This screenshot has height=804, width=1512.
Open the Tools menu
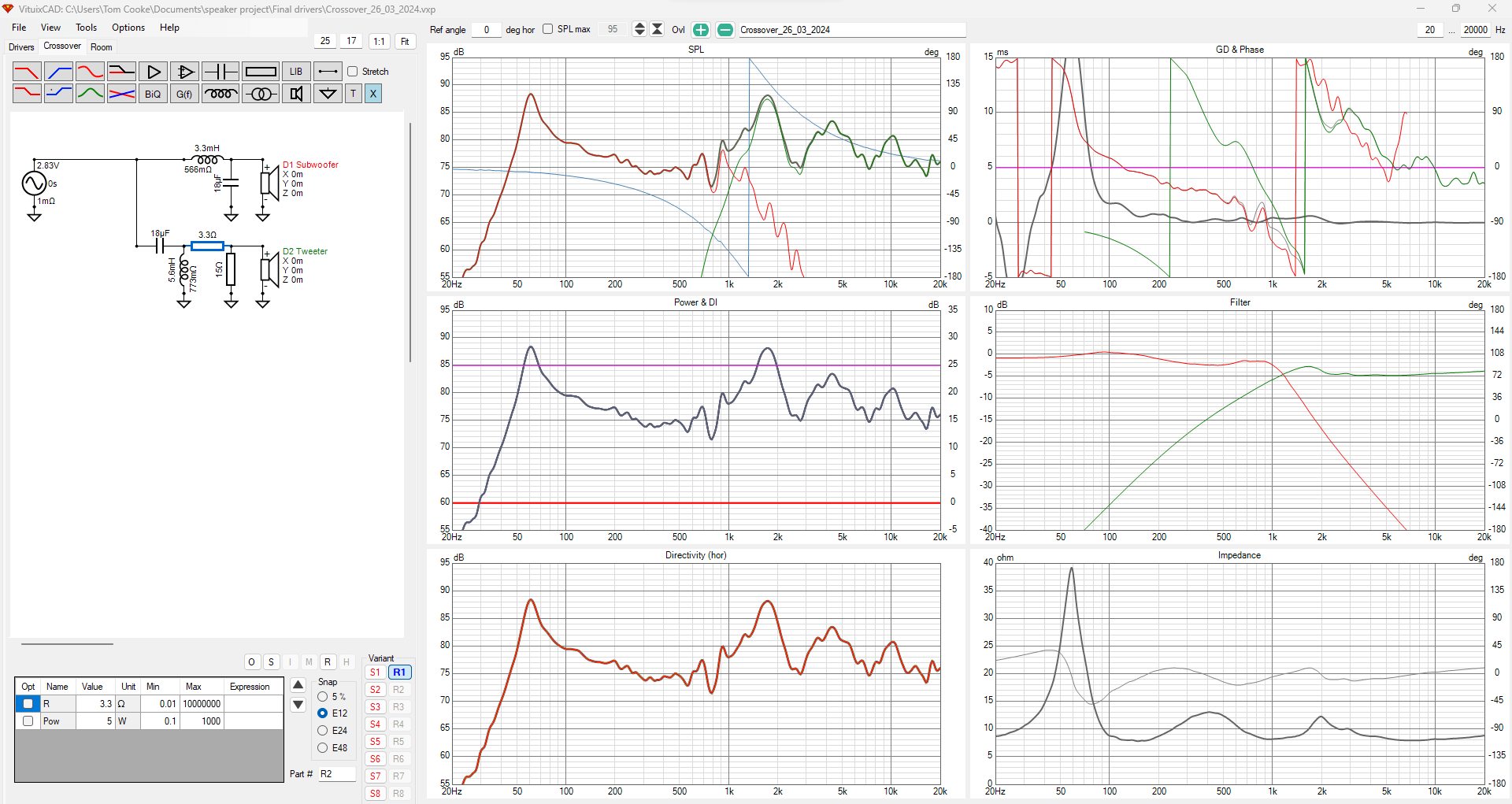coord(87,28)
